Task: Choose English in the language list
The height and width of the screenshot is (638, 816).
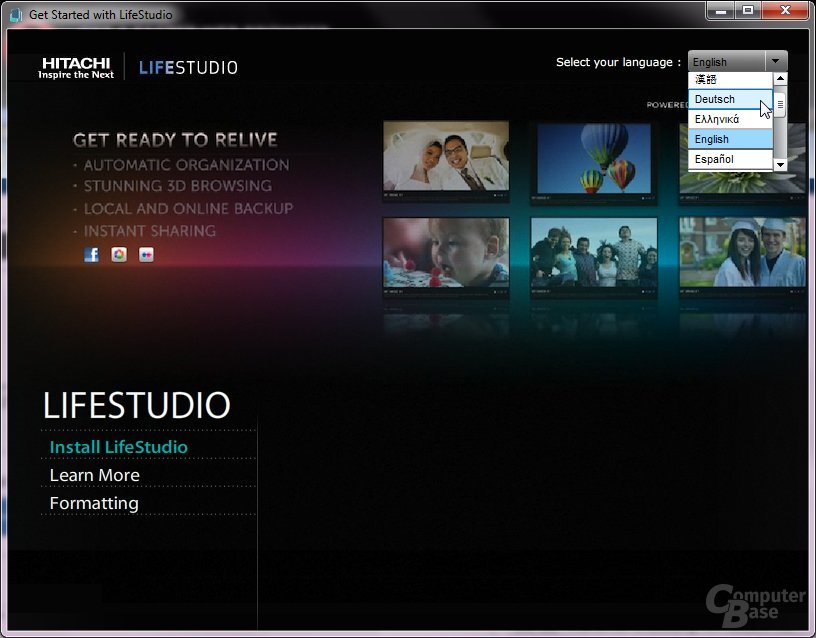Action: (x=730, y=139)
